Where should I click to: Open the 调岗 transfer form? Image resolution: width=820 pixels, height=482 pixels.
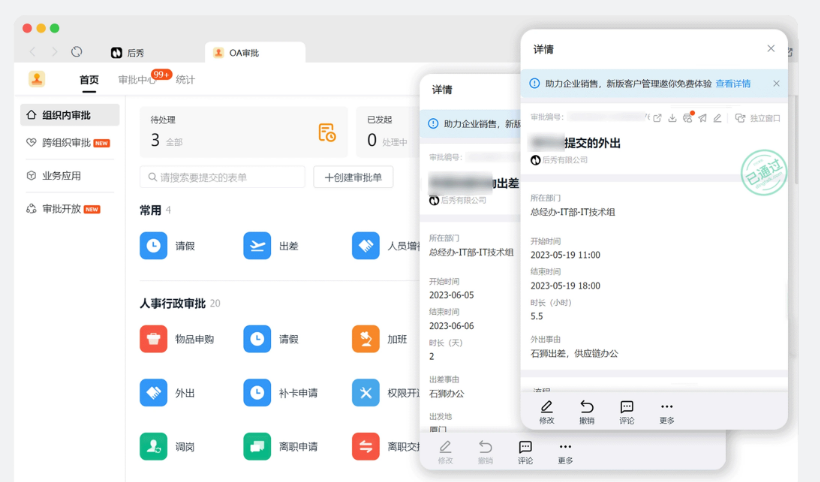tap(154, 446)
